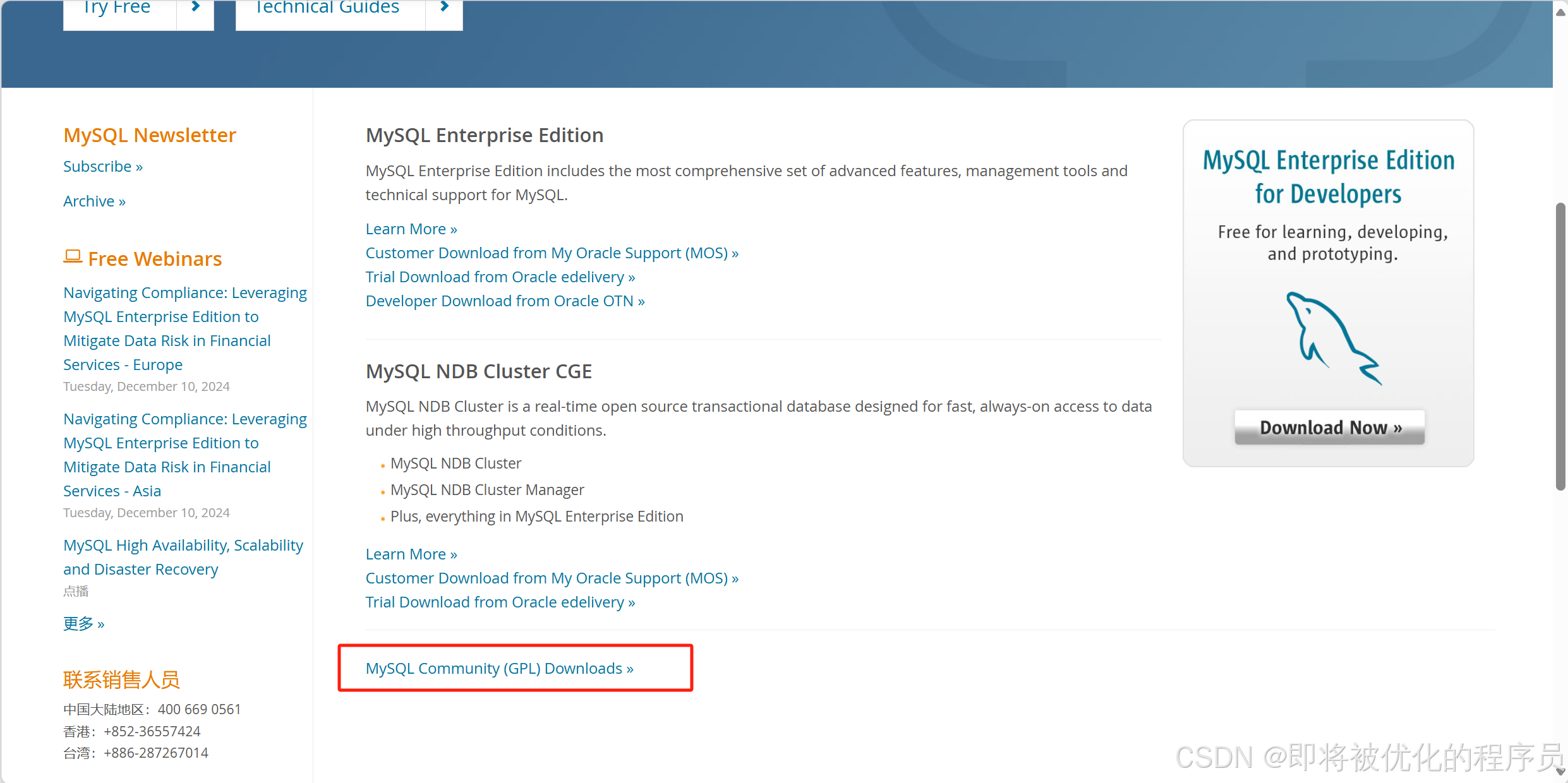The height and width of the screenshot is (783, 1568).
Task: Click the scrollbar up arrow
Action: click(1559, 11)
